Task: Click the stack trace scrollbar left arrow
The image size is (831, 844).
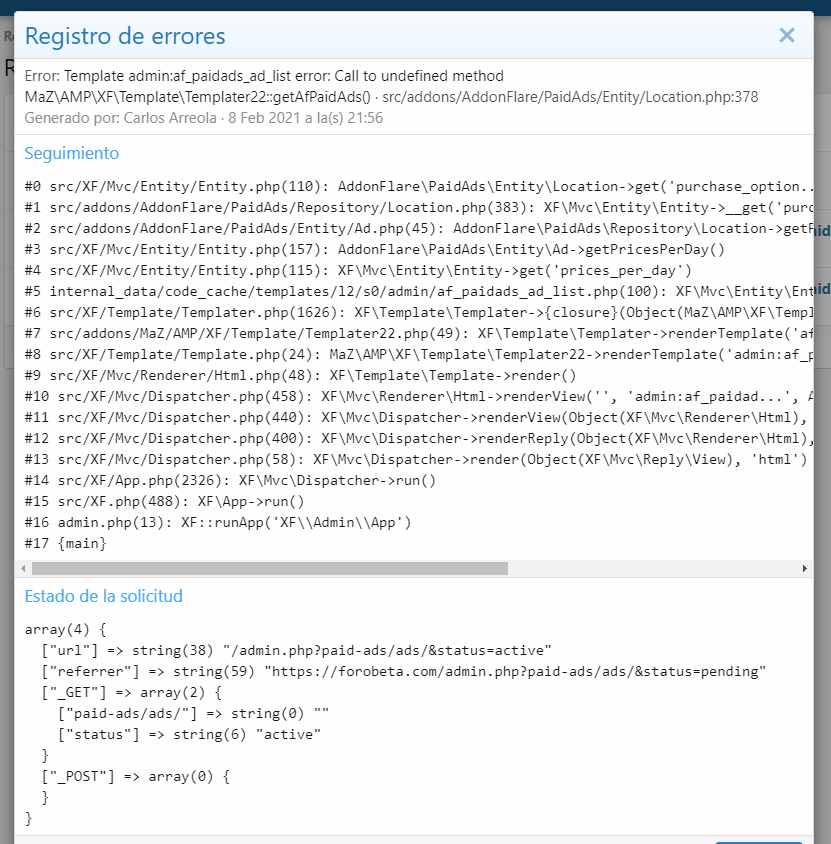Action: click(x=22, y=568)
